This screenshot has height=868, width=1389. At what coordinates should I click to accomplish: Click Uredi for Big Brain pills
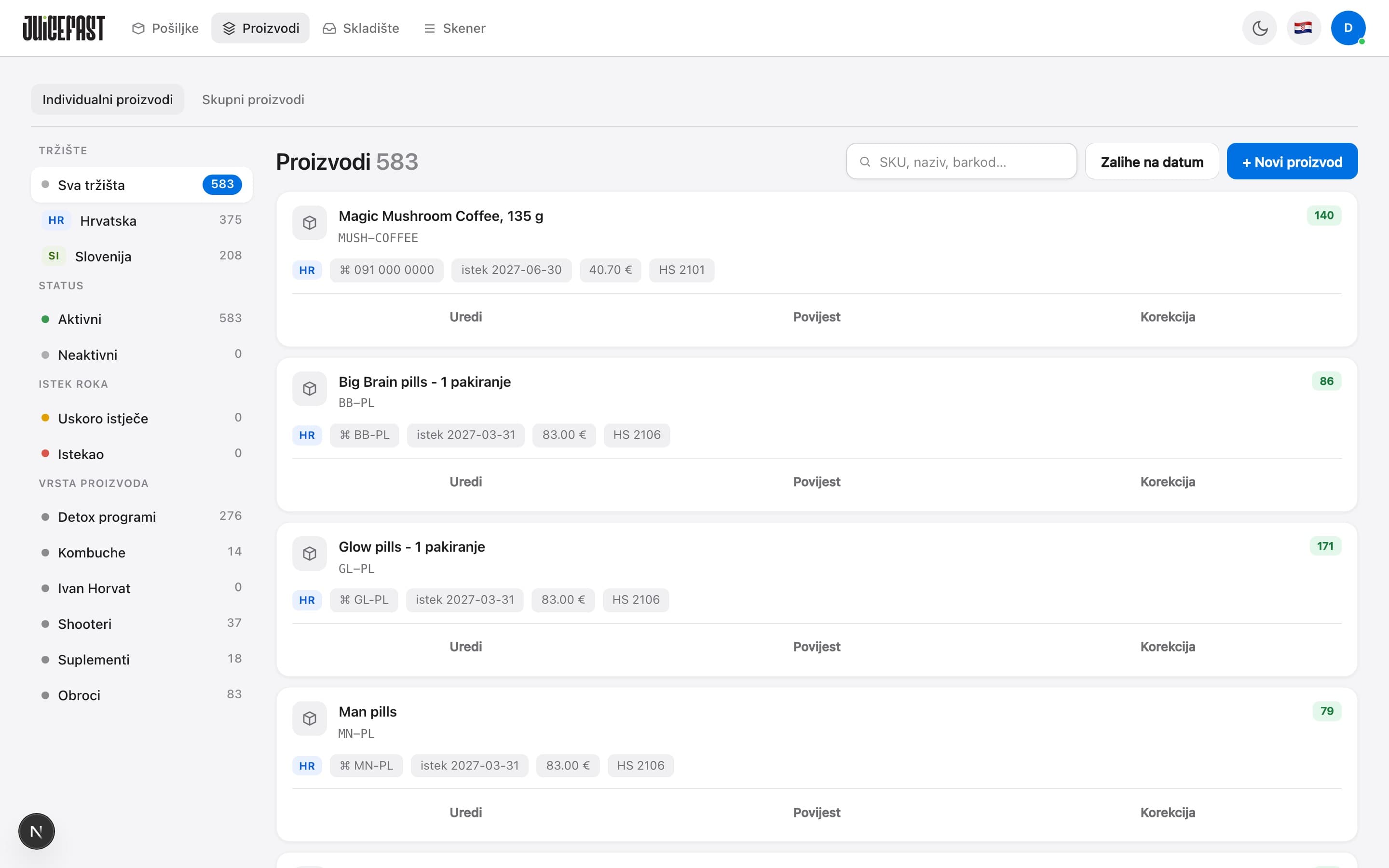point(466,482)
